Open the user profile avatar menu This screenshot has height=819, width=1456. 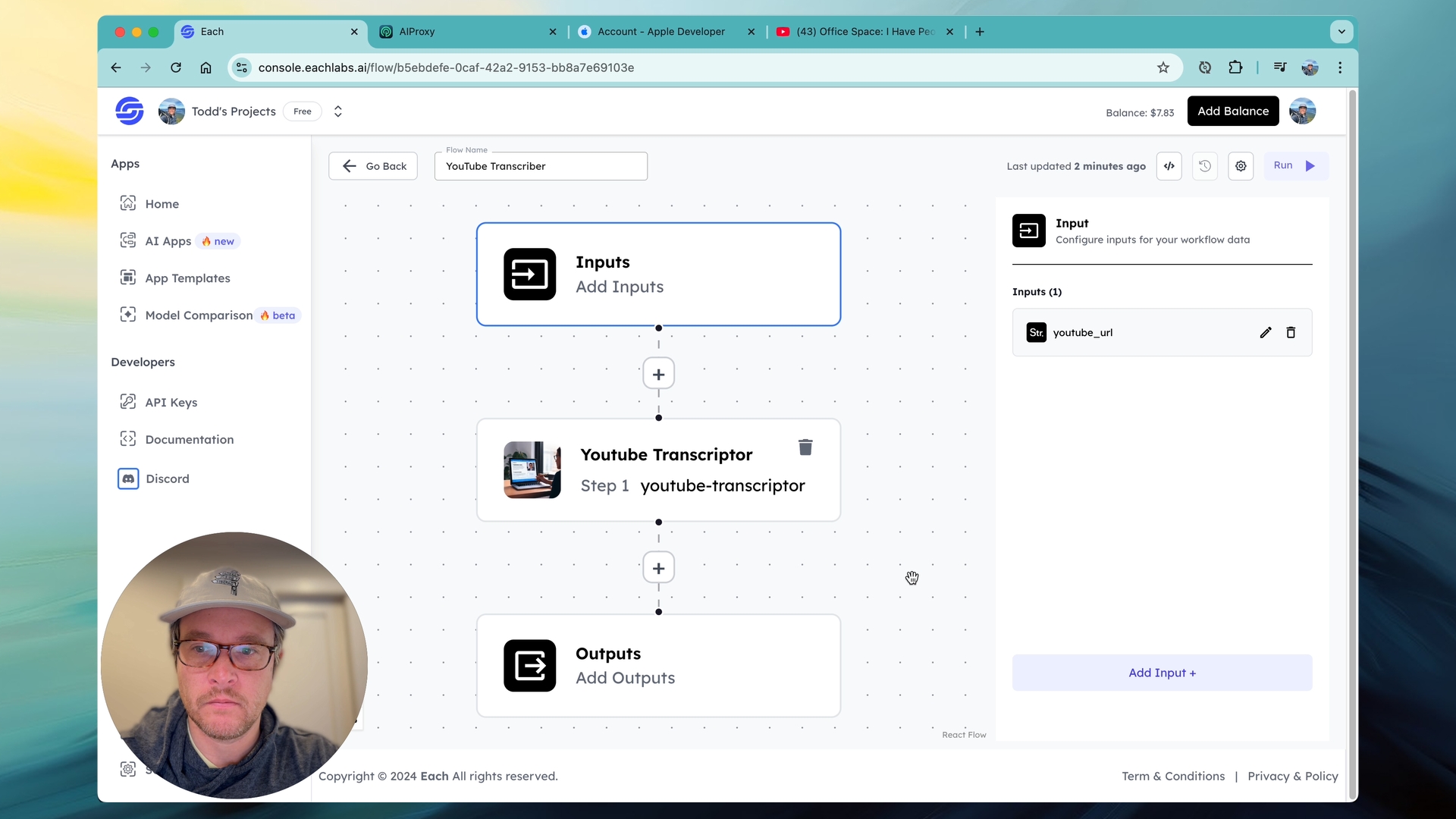point(1303,111)
